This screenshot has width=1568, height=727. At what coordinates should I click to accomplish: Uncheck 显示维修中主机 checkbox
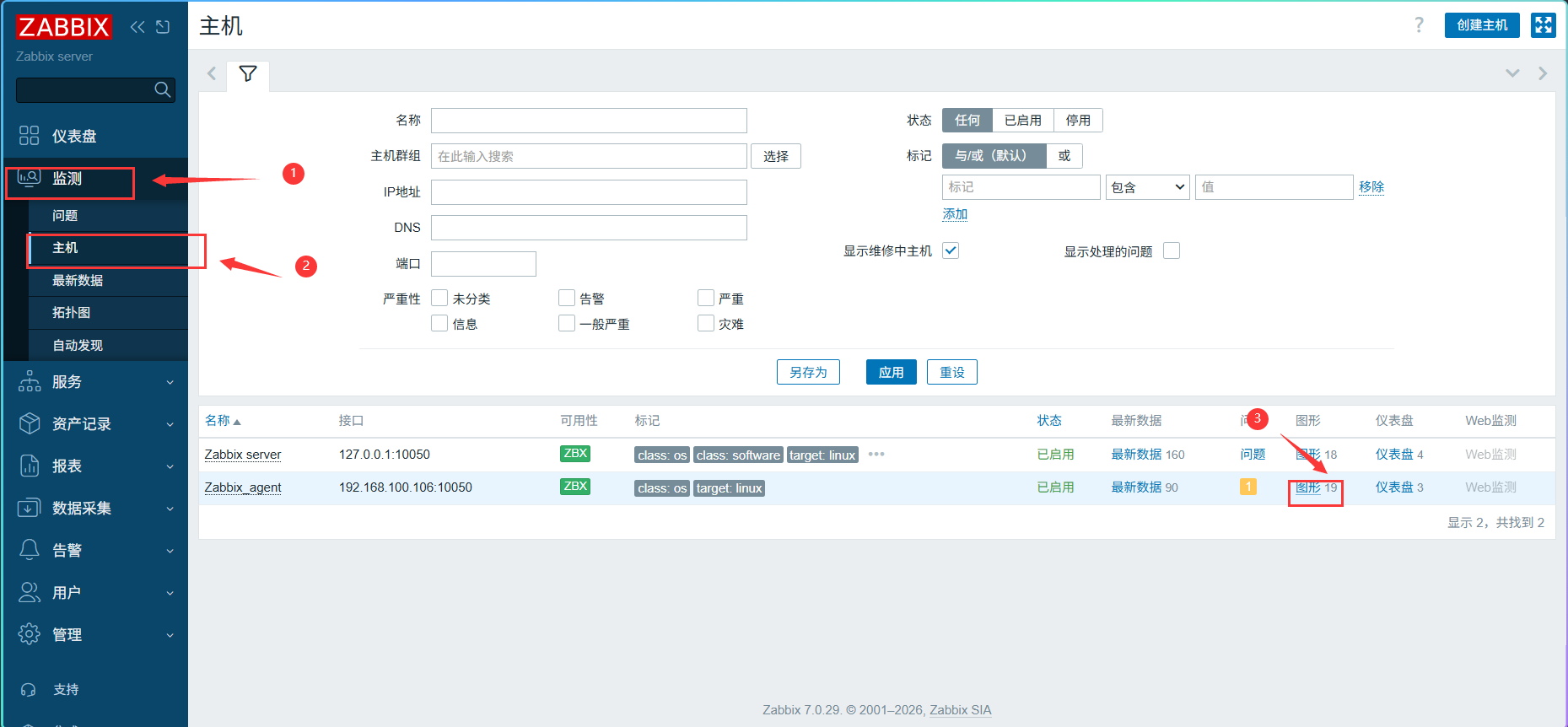(x=951, y=250)
